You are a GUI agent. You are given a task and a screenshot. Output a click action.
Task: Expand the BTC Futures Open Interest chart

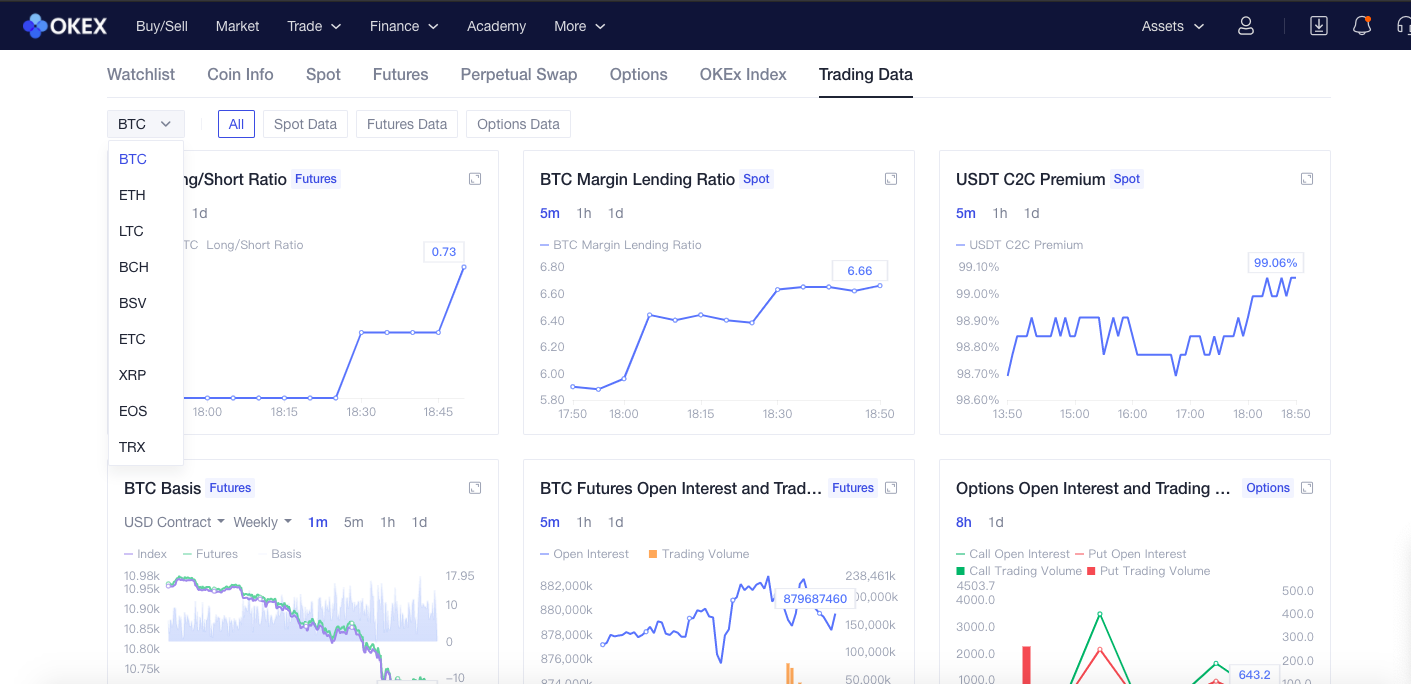click(x=891, y=488)
